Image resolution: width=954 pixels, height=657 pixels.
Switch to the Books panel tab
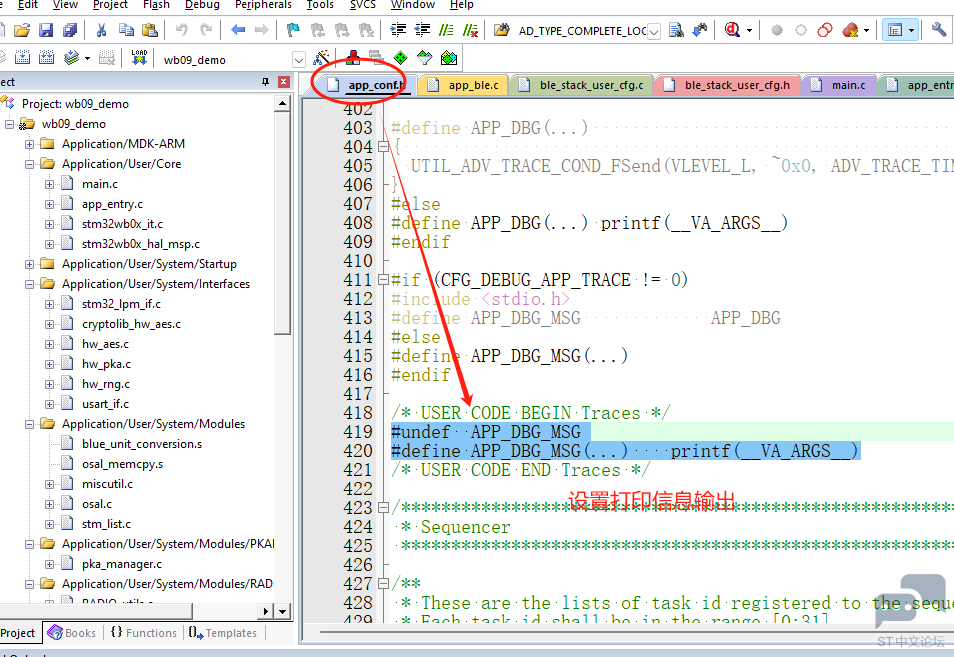click(x=72, y=633)
